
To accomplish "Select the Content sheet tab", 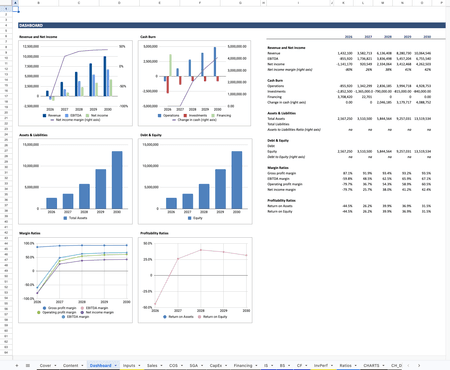I will point(70,366).
